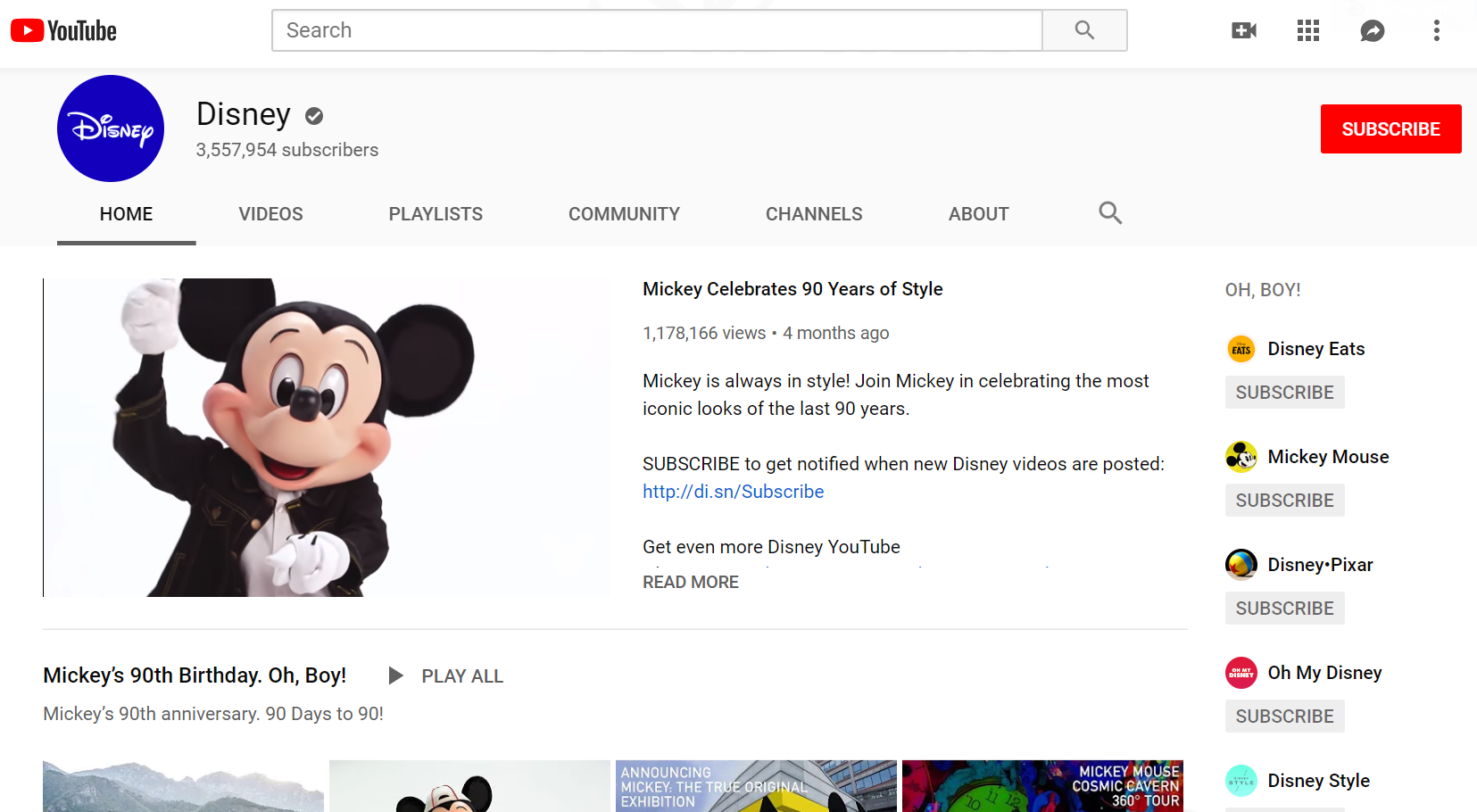This screenshot has width=1477, height=812.
Task: Click the Oh My Disney channel icon
Action: coord(1241,673)
